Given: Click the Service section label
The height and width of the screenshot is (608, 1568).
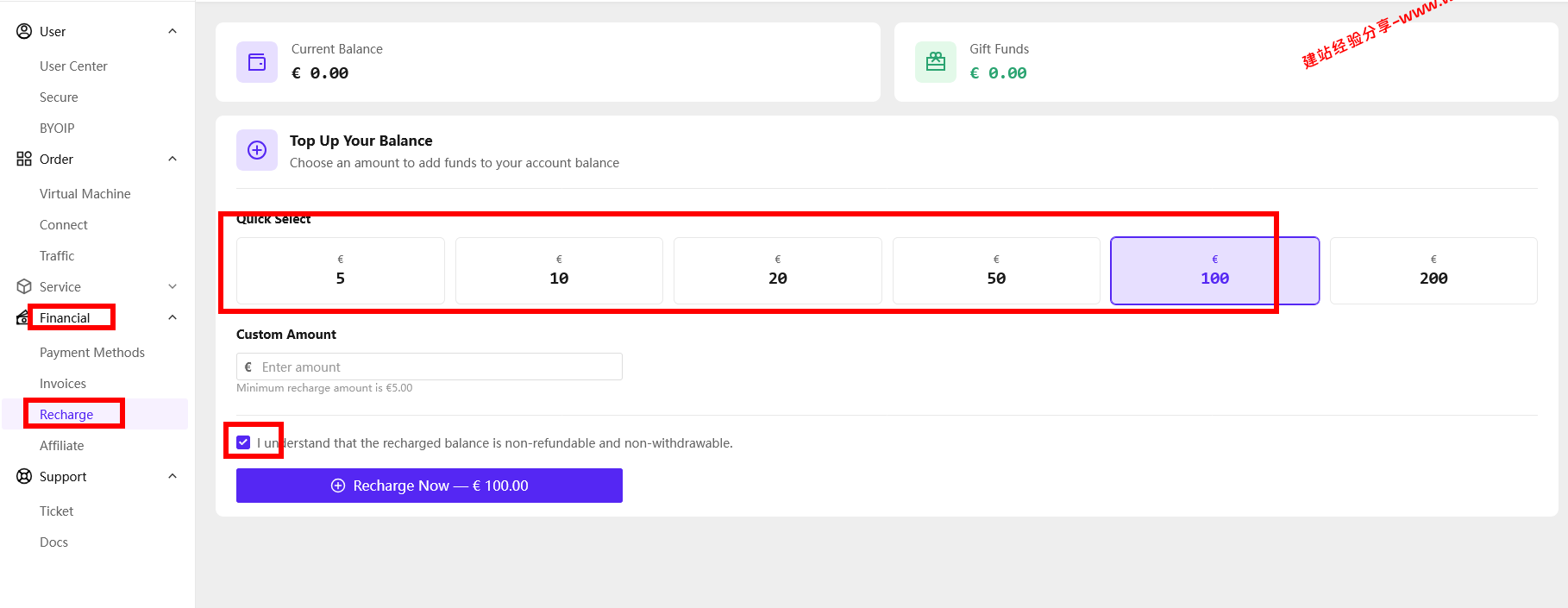Looking at the screenshot, I should [x=60, y=287].
